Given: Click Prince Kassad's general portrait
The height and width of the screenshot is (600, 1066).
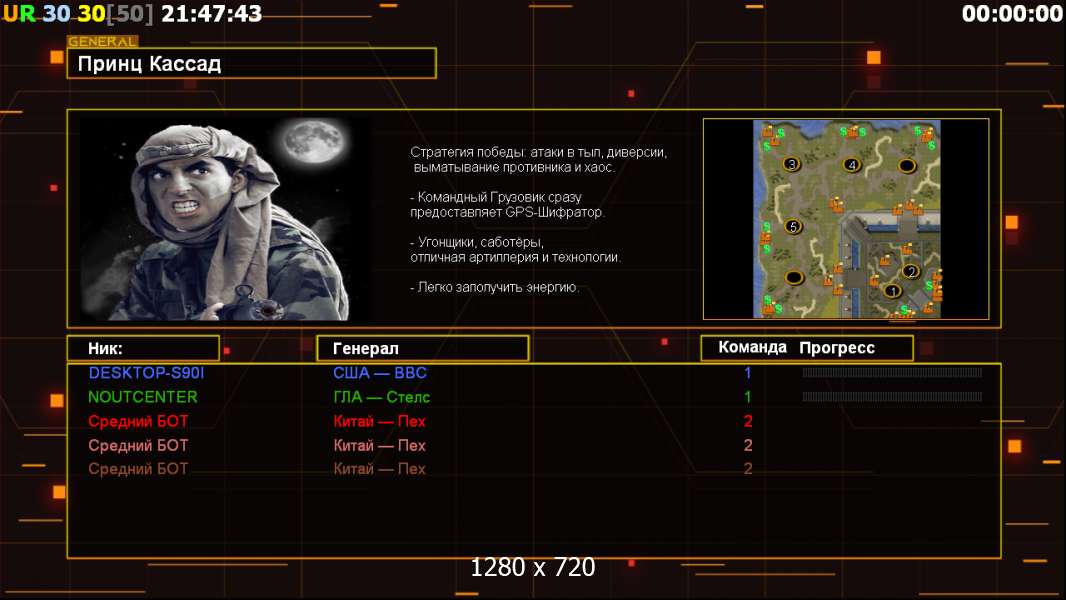Looking at the screenshot, I should point(226,218).
